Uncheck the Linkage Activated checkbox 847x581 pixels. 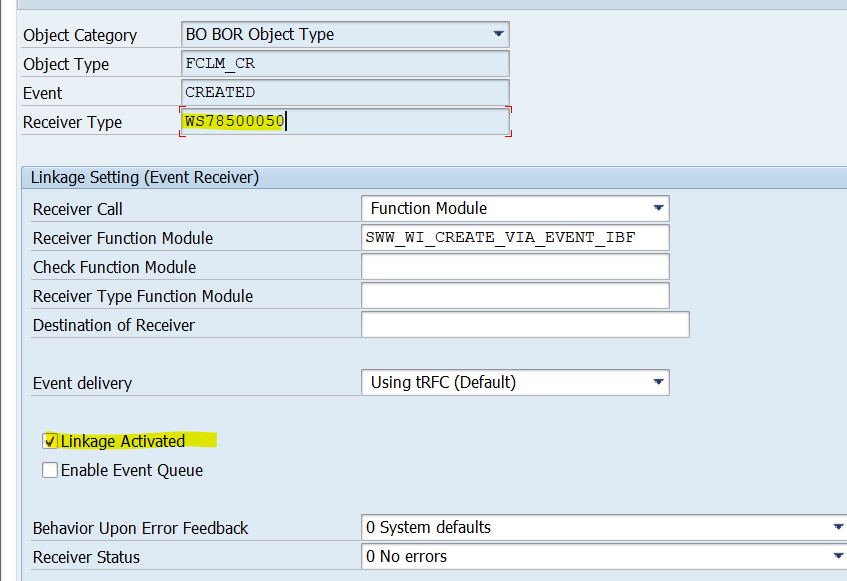(50, 441)
